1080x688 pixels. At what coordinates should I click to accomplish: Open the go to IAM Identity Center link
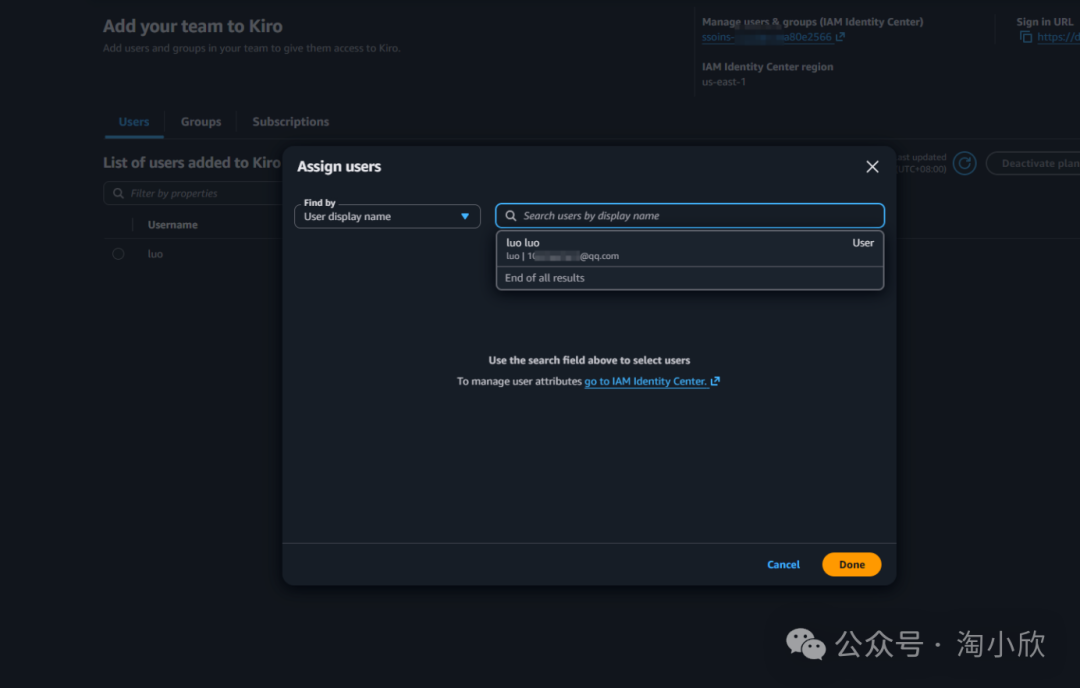[x=645, y=381]
